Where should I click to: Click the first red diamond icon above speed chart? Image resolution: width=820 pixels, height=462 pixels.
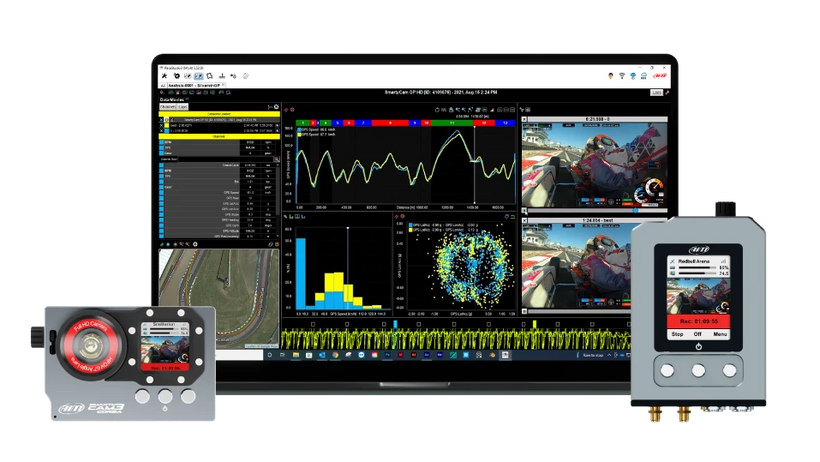point(286,110)
